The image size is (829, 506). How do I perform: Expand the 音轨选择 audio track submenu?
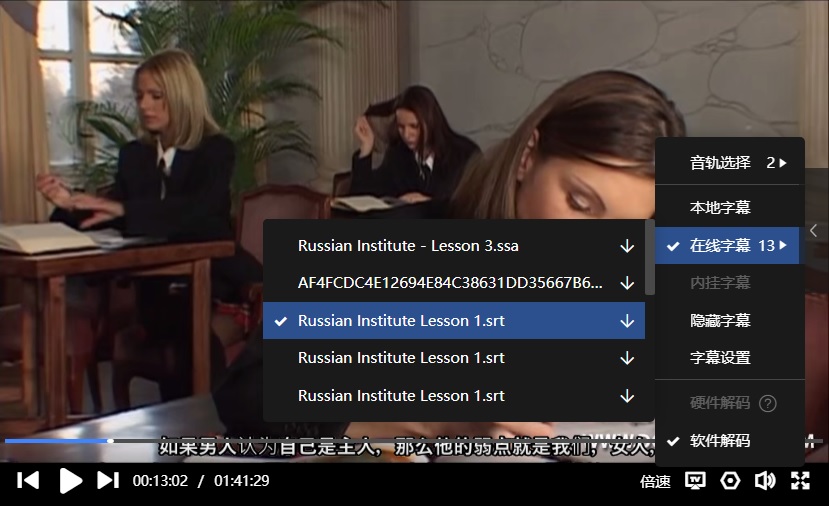pos(730,162)
